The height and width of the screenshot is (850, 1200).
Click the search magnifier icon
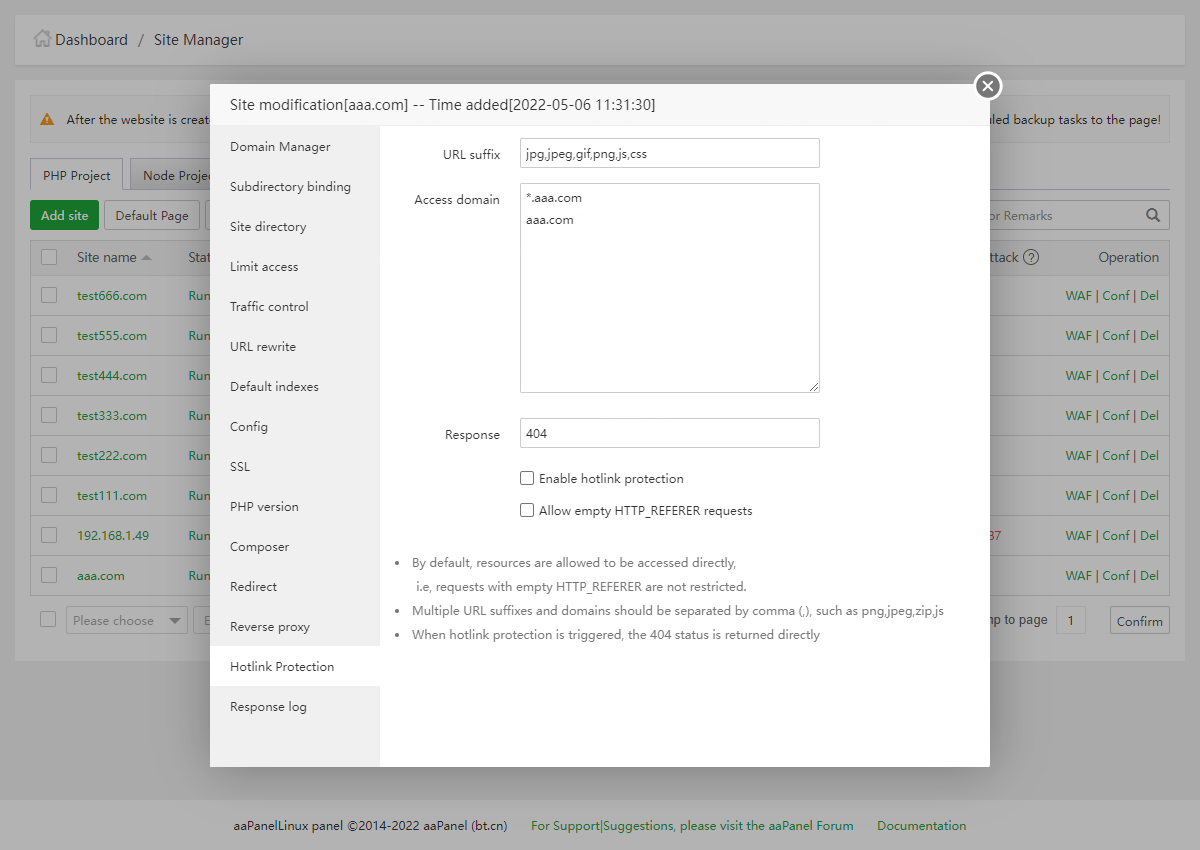click(x=1153, y=215)
